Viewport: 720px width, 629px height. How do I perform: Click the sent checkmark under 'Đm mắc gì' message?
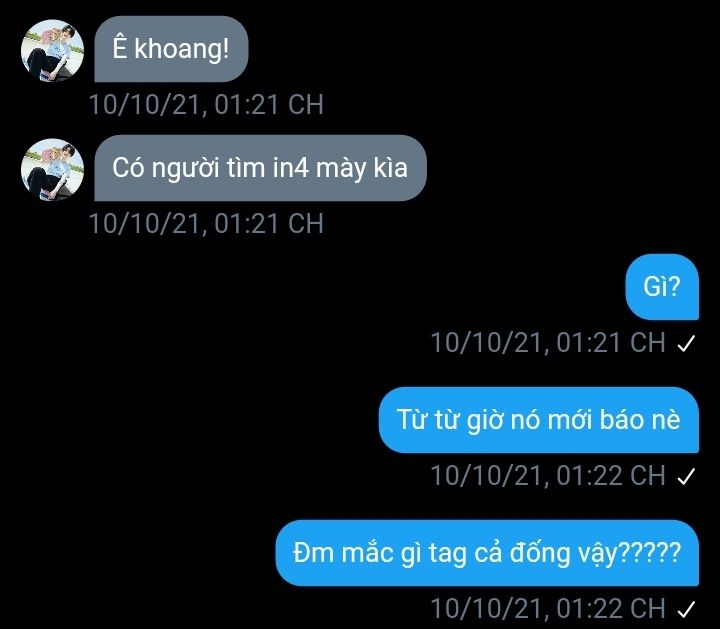(686, 609)
